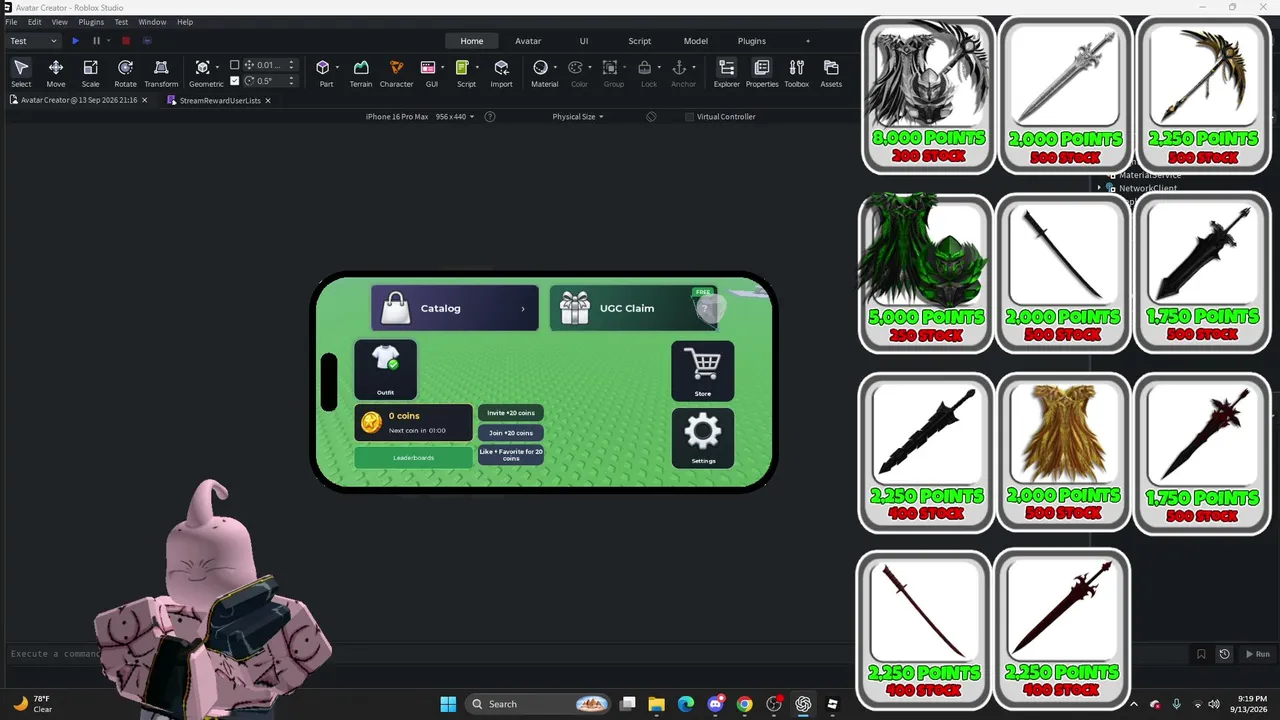
Task: Click the Execute a command input bar
Action: (600, 654)
